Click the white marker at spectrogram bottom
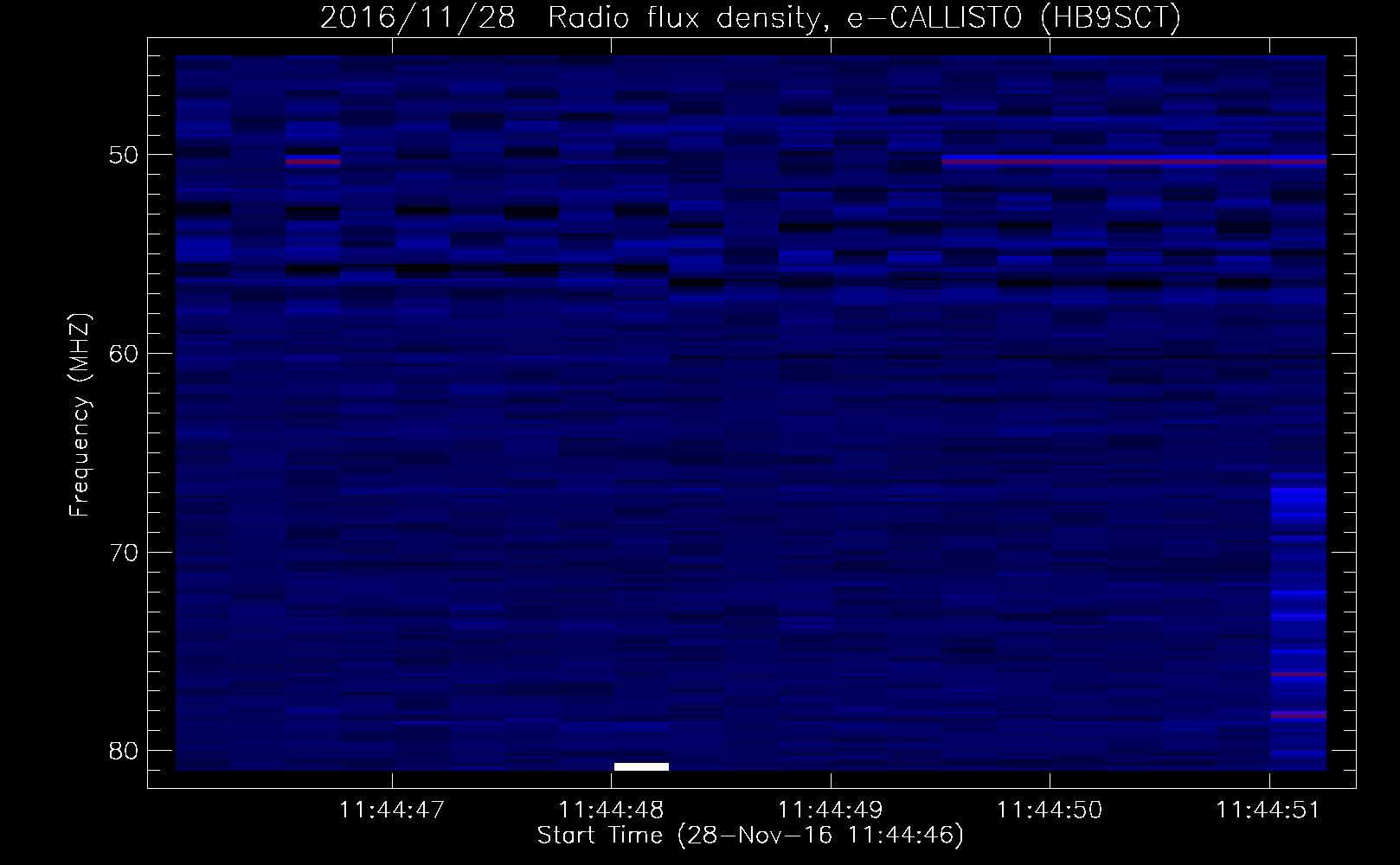 pos(641,766)
